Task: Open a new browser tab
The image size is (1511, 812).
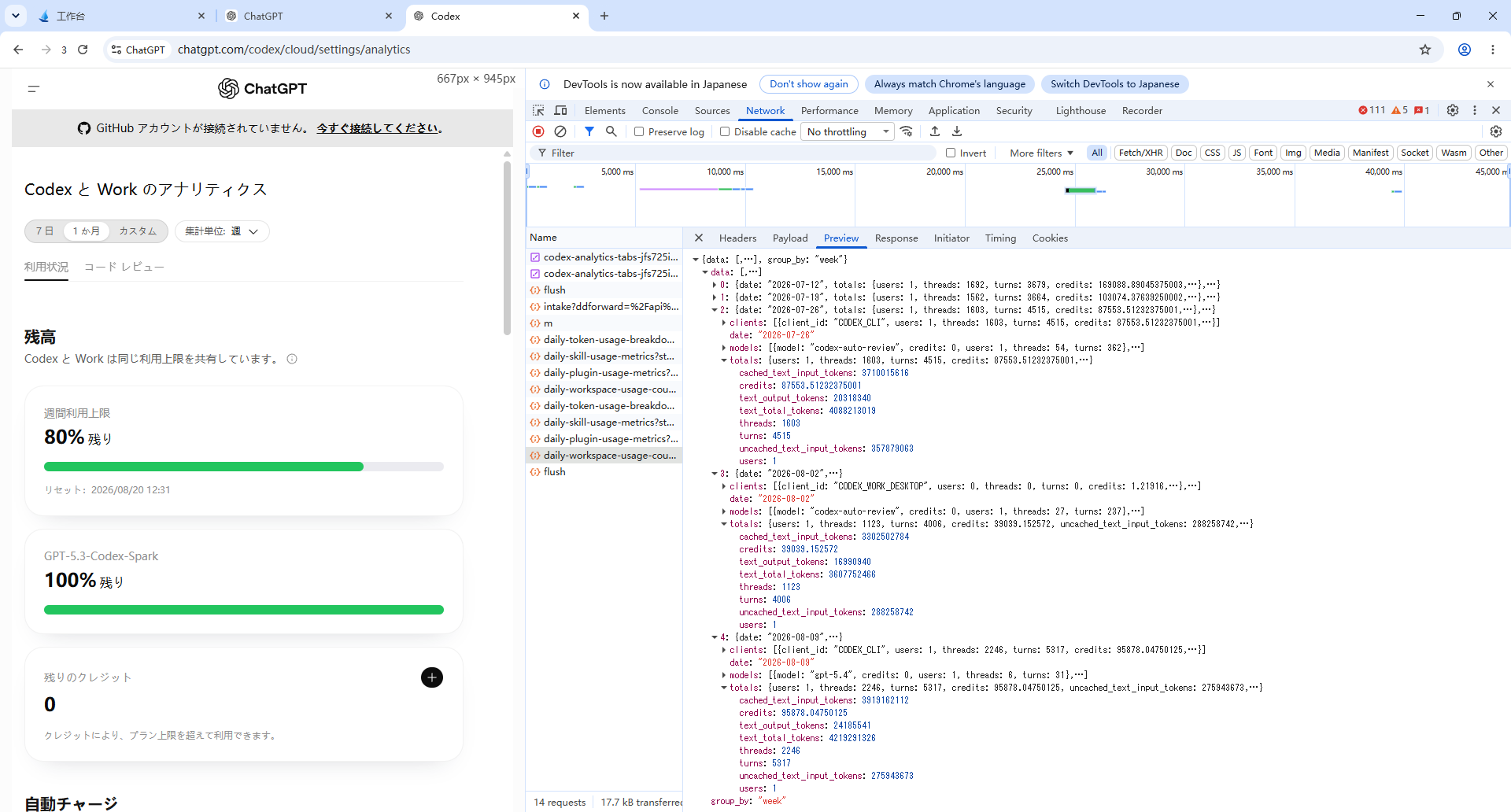Action: tap(604, 16)
